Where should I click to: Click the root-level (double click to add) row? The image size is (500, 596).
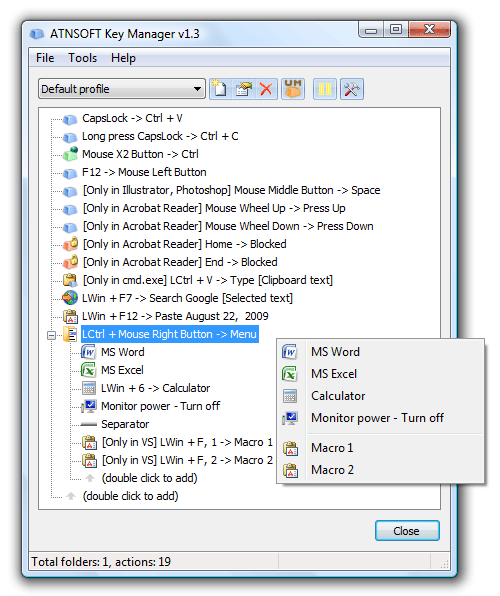(130, 496)
